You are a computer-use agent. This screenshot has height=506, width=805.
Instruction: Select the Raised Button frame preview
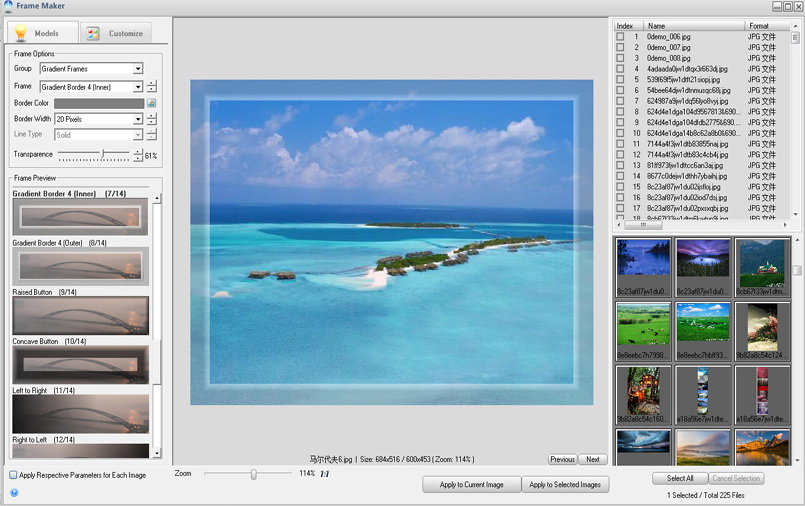click(80, 315)
